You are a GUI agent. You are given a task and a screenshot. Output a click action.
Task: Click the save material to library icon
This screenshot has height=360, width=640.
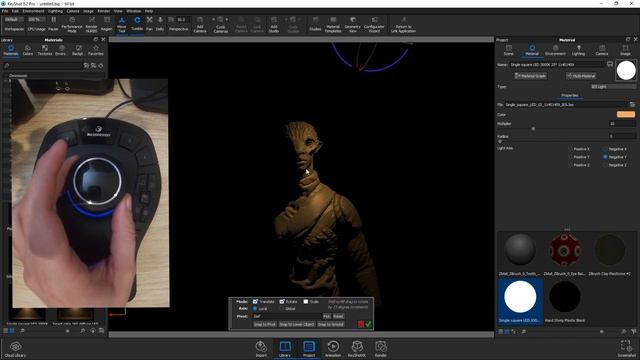tap(610, 64)
